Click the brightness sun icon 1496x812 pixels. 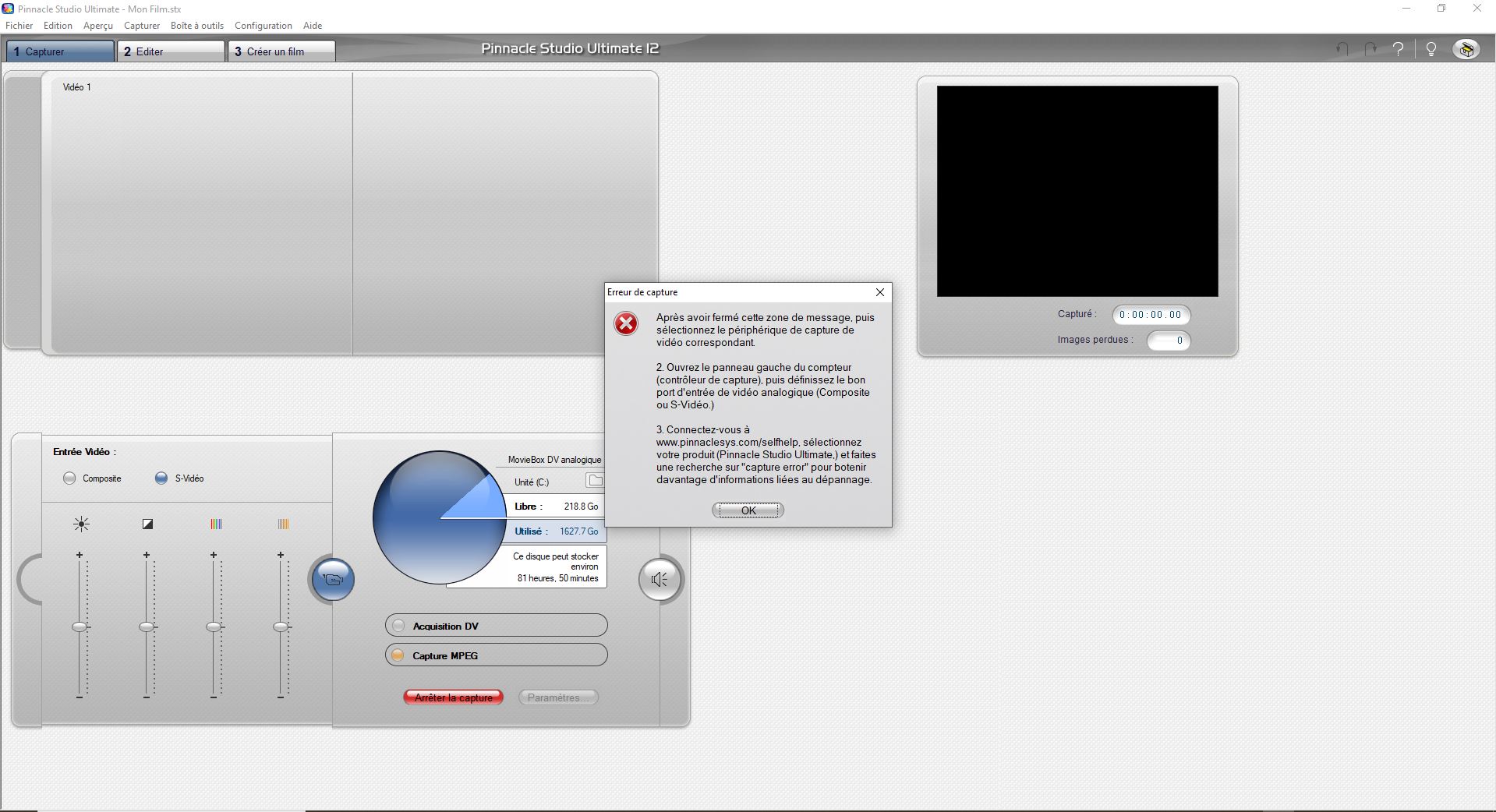(x=81, y=524)
